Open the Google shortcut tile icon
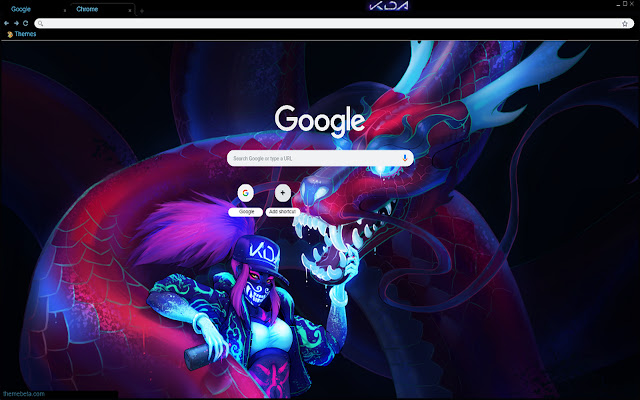640x400 pixels. (x=246, y=193)
